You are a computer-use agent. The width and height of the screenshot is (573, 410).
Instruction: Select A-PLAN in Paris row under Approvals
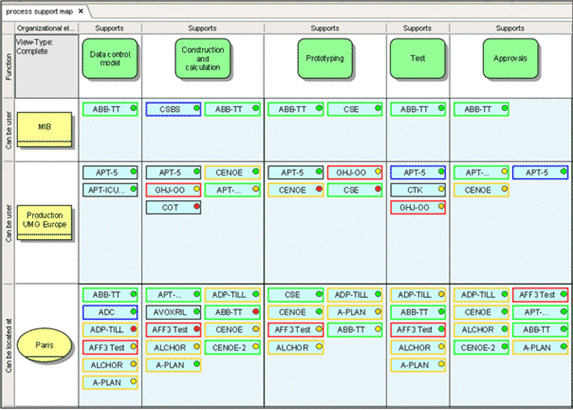pyautogui.click(x=540, y=348)
